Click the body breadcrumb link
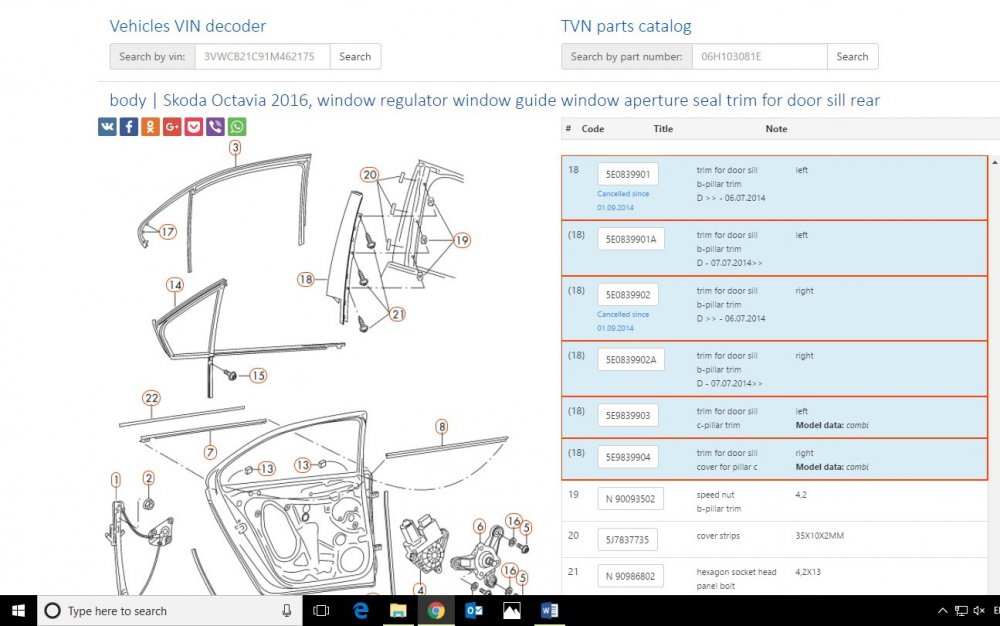 pos(128,100)
